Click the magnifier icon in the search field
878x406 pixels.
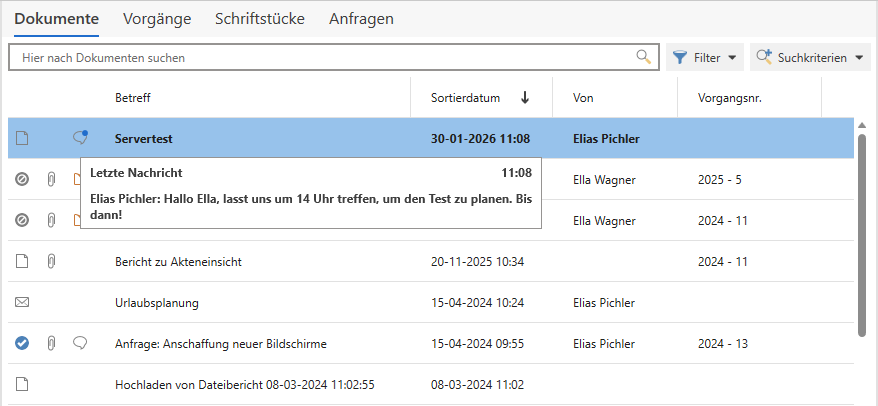click(644, 57)
